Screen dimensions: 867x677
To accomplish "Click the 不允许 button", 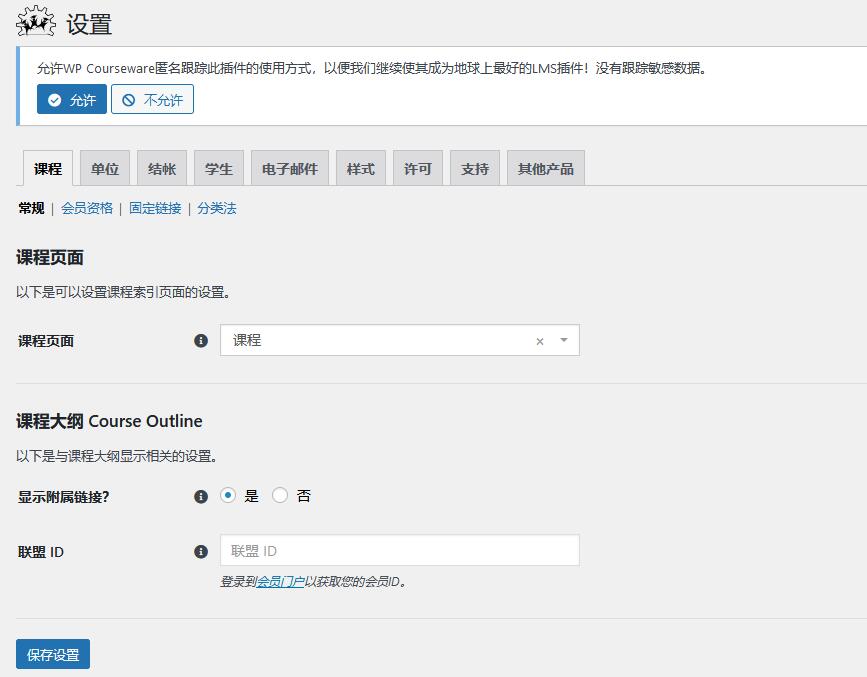I will point(152,100).
